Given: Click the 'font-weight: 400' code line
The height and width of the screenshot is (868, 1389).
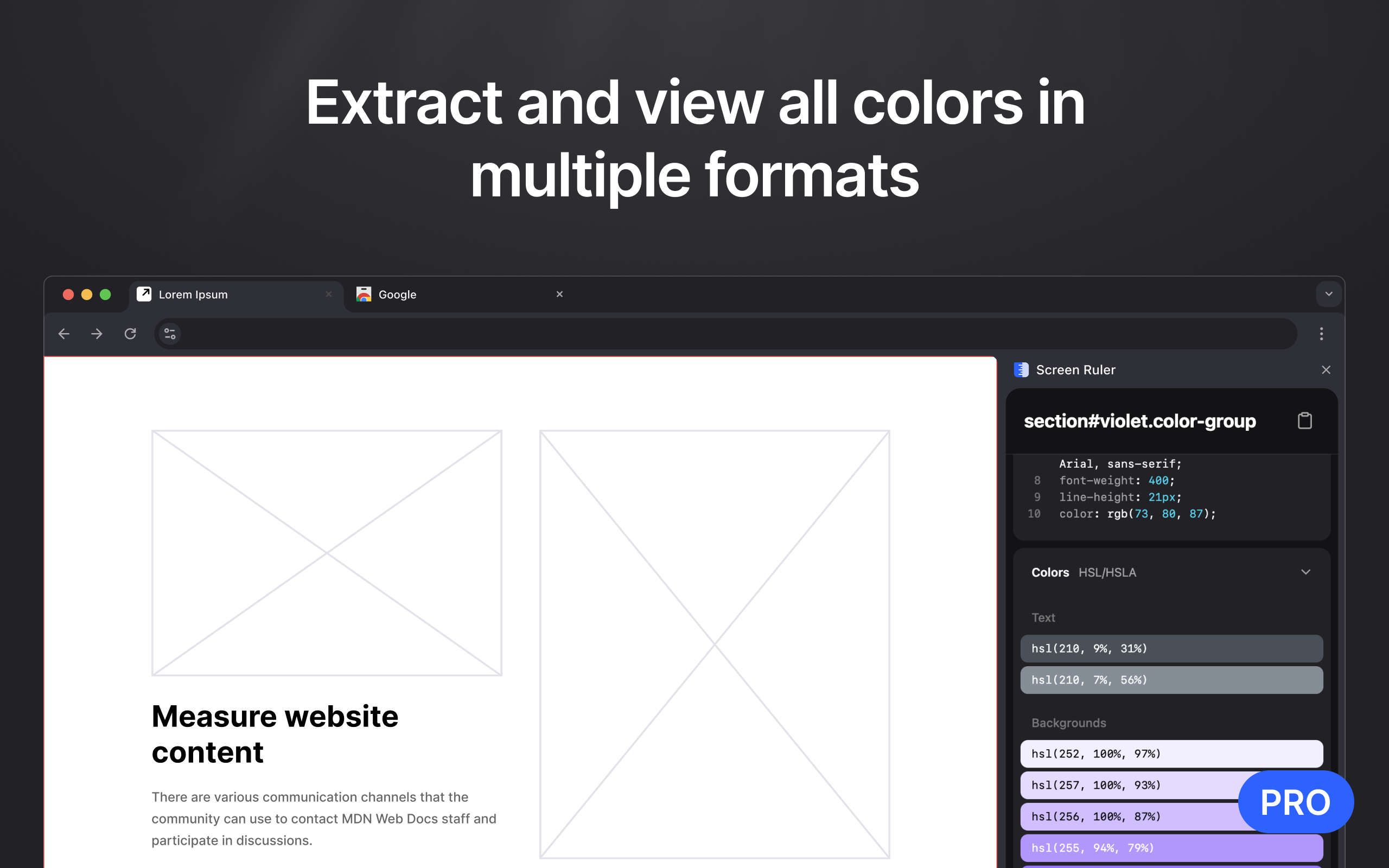Looking at the screenshot, I should pyautogui.click(x=1117, y=481).
